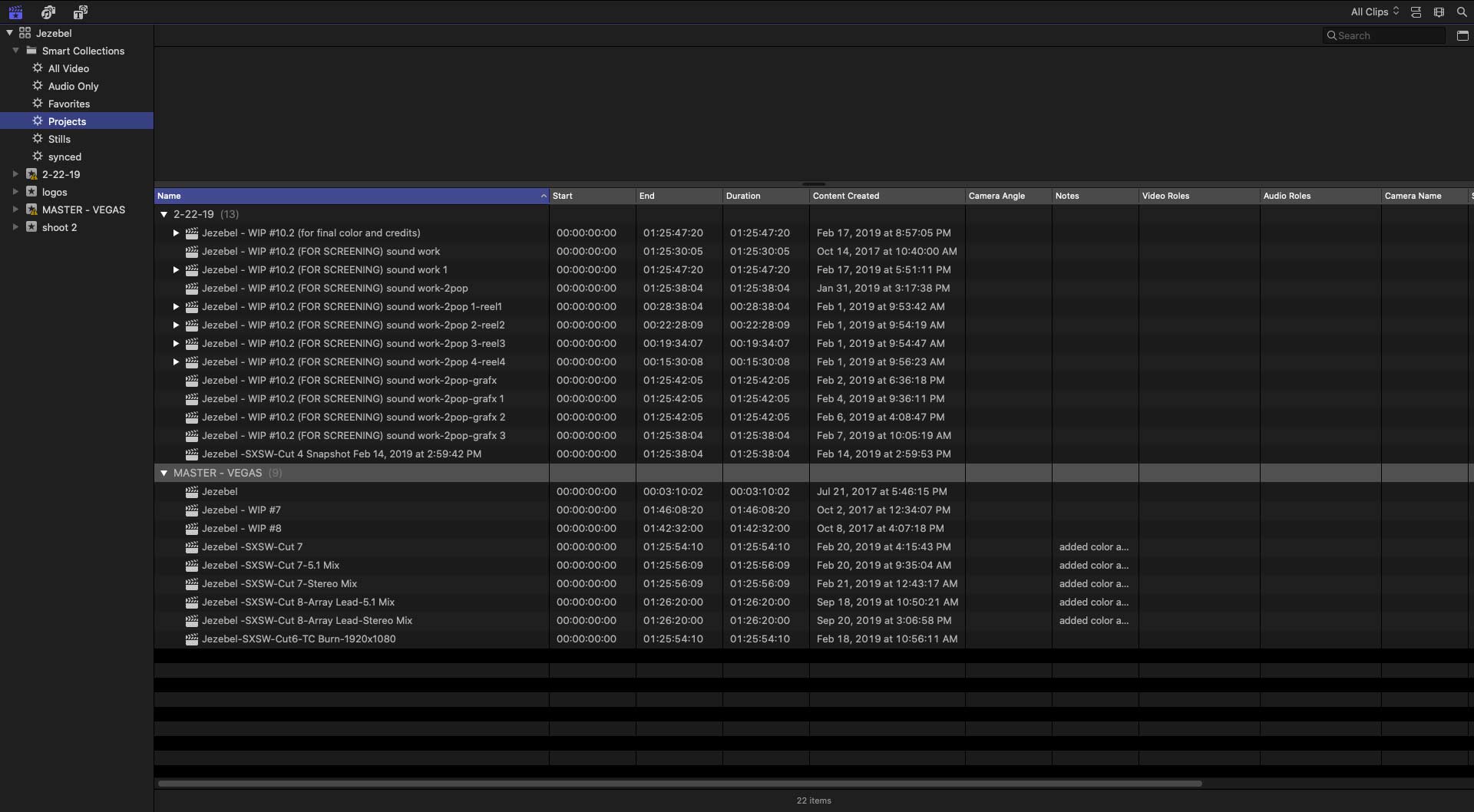The width and height of the screenshot is (1474, 812).
Task: Expand the MASTER - VEGAS sidebar event
Action: [x=15, y=210]
